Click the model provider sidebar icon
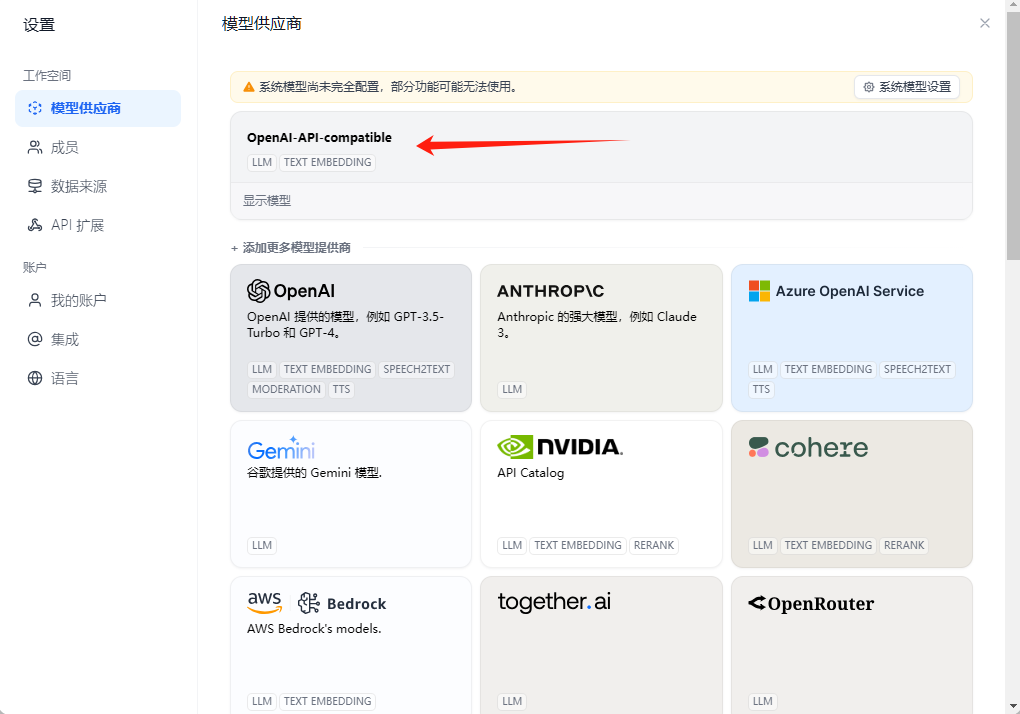Image resolution: width=1020 pixels, height=714 pixels. coord(35,108)
